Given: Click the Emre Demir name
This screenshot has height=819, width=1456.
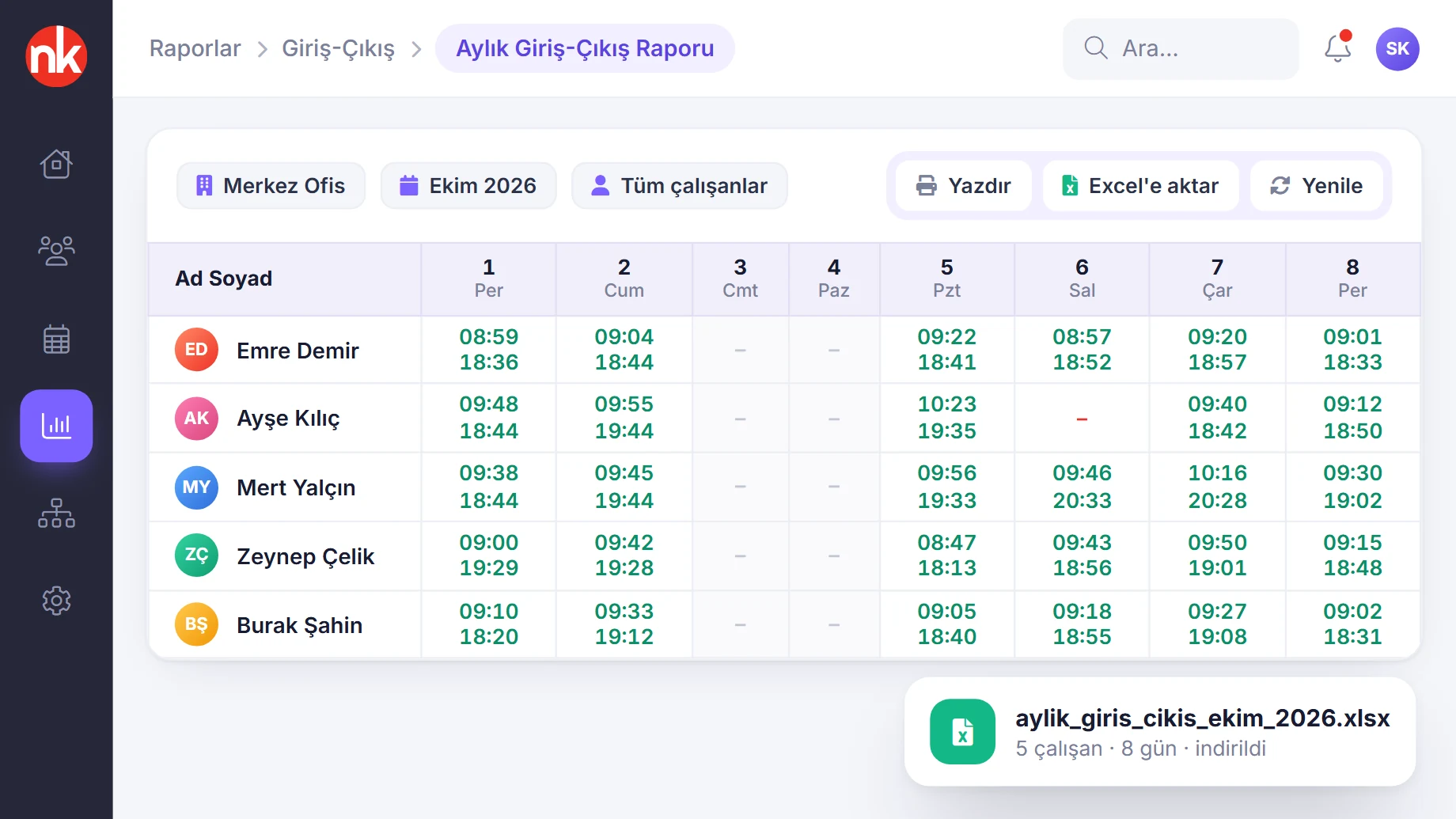Looking at the screenshot, I should pyautogui.click(x=298, y=351).
